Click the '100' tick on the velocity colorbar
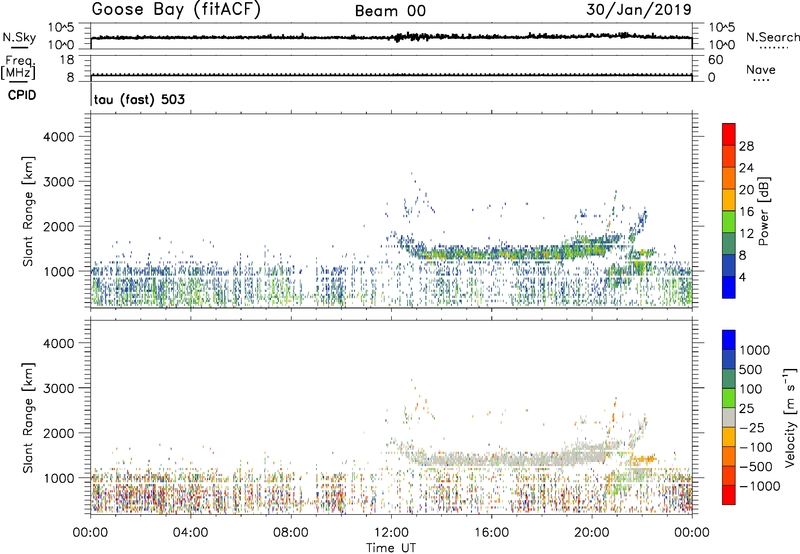Image resolution: width=800 pixels, height=554 pixels. 751,389
